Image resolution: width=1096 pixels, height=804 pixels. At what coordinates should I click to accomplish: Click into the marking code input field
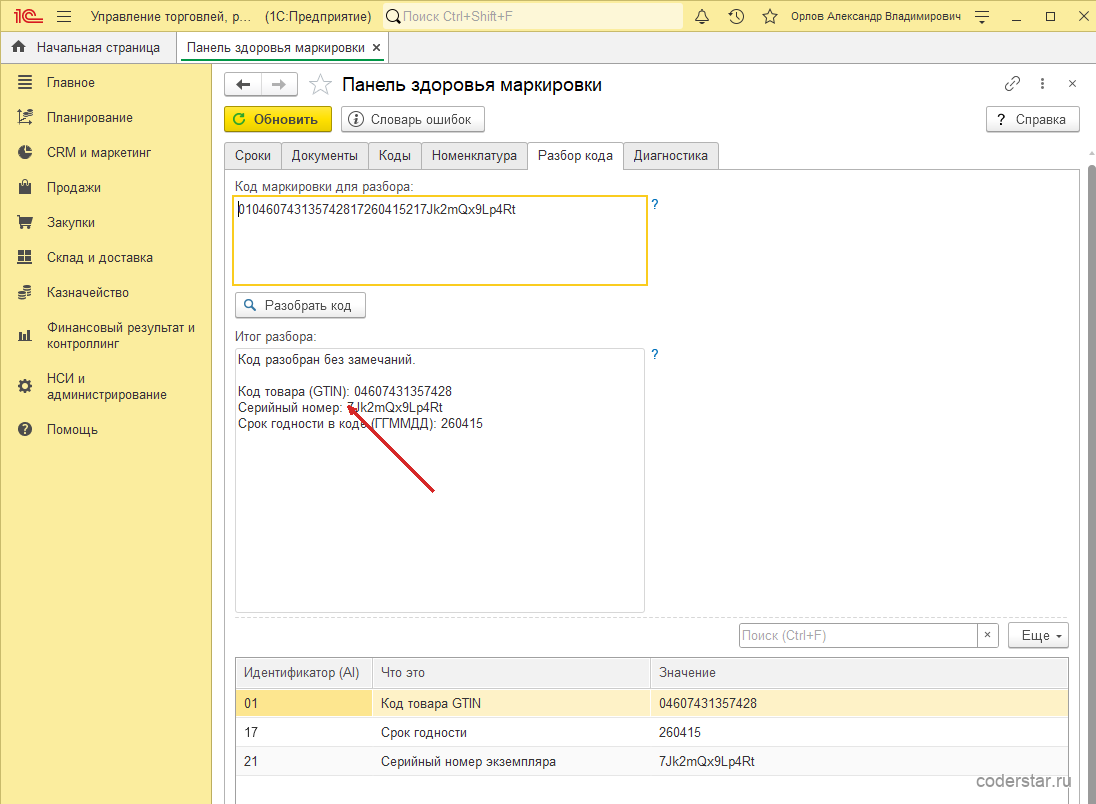click(x=440, y=241)
